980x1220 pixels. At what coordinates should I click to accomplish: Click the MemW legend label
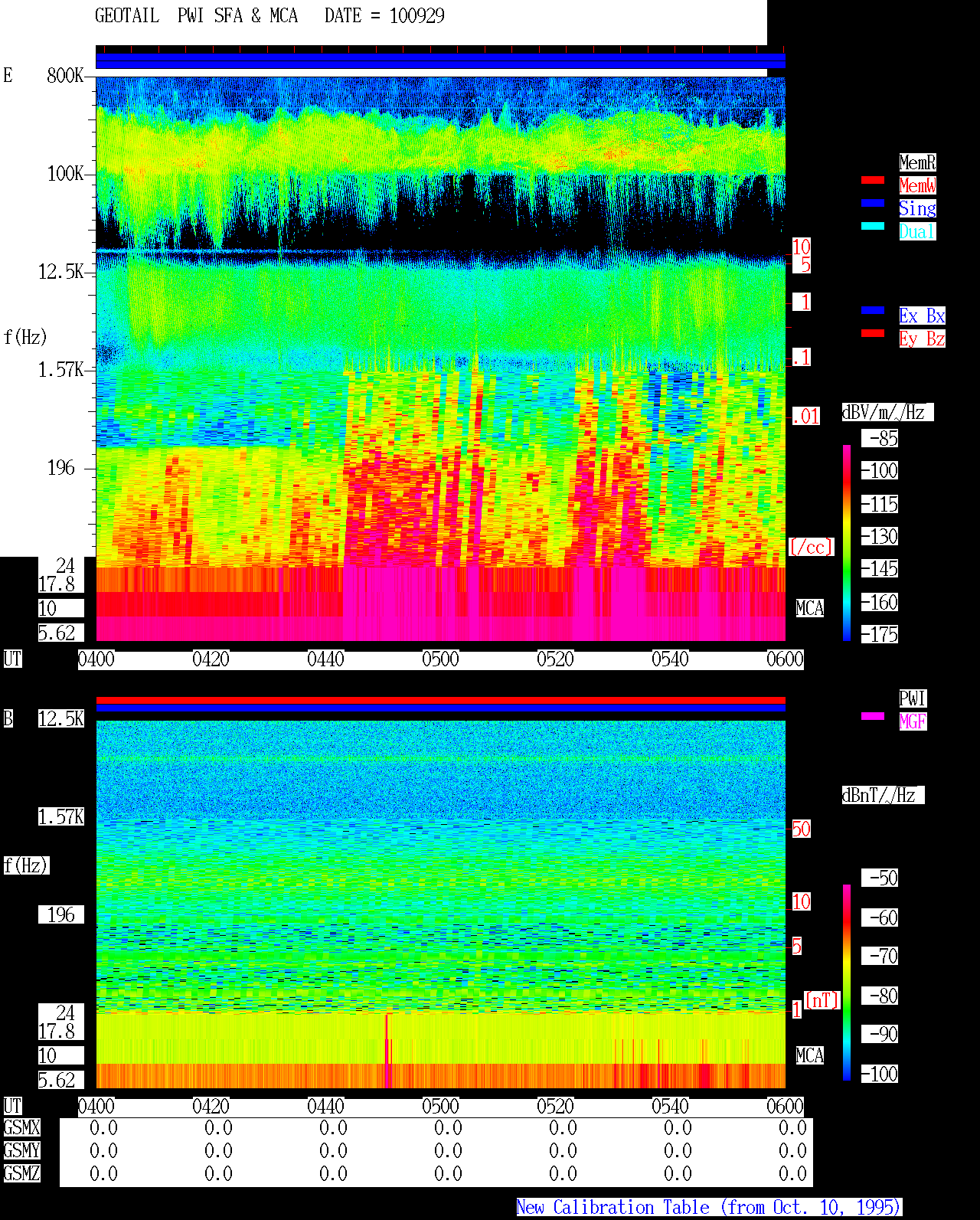pyautogui.click(x=917, y=185)
